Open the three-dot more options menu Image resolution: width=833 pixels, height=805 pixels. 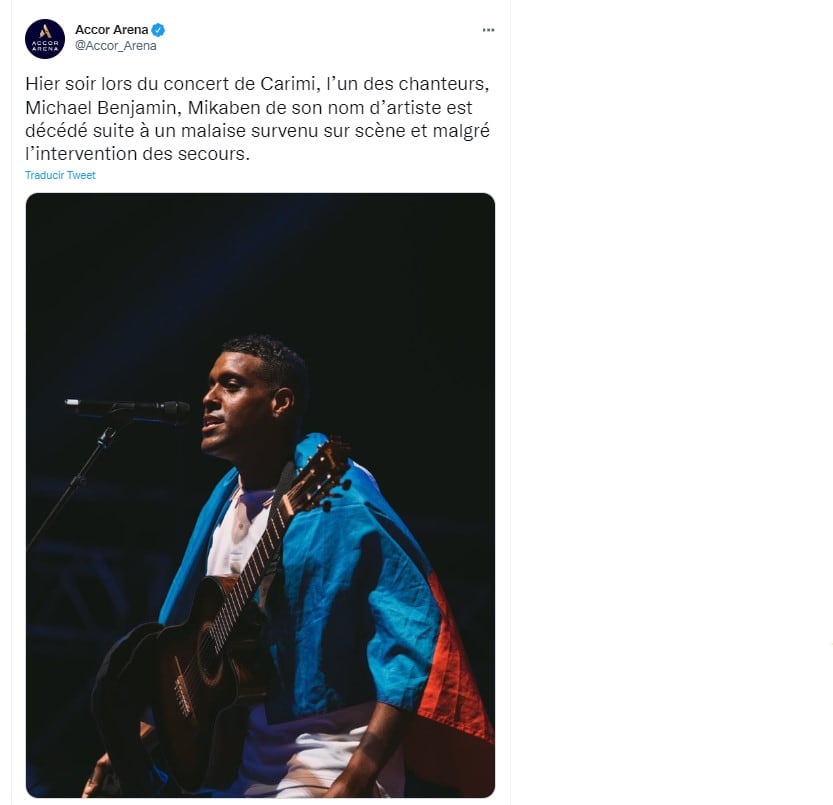coord(488,30)
